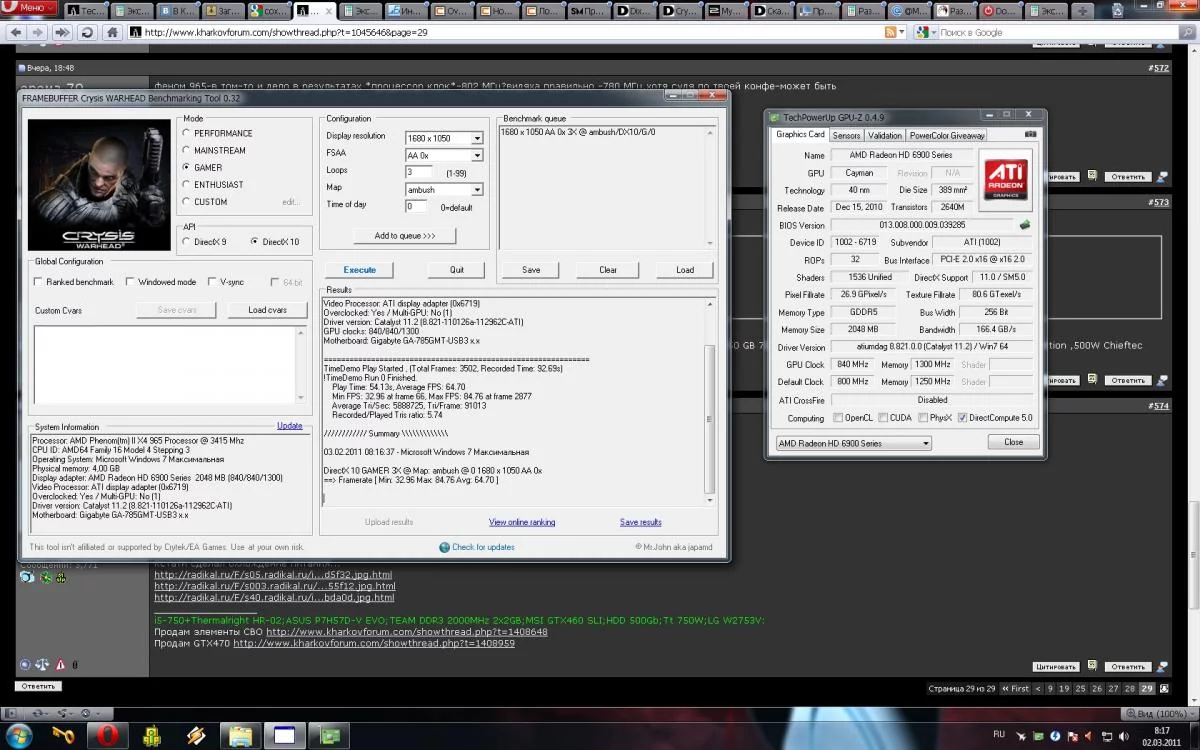The image size is (1200, 750).
Task: Enable the V-sync checkbox
Action: pos(212,282)
